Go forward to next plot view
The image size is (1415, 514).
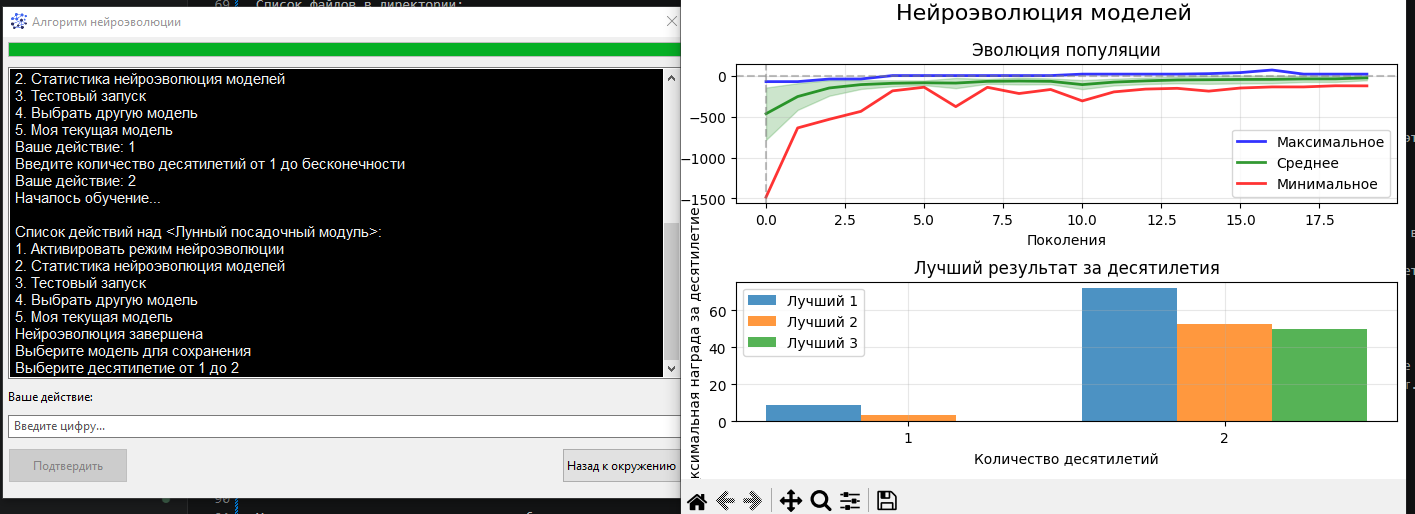tap(754, 501)
